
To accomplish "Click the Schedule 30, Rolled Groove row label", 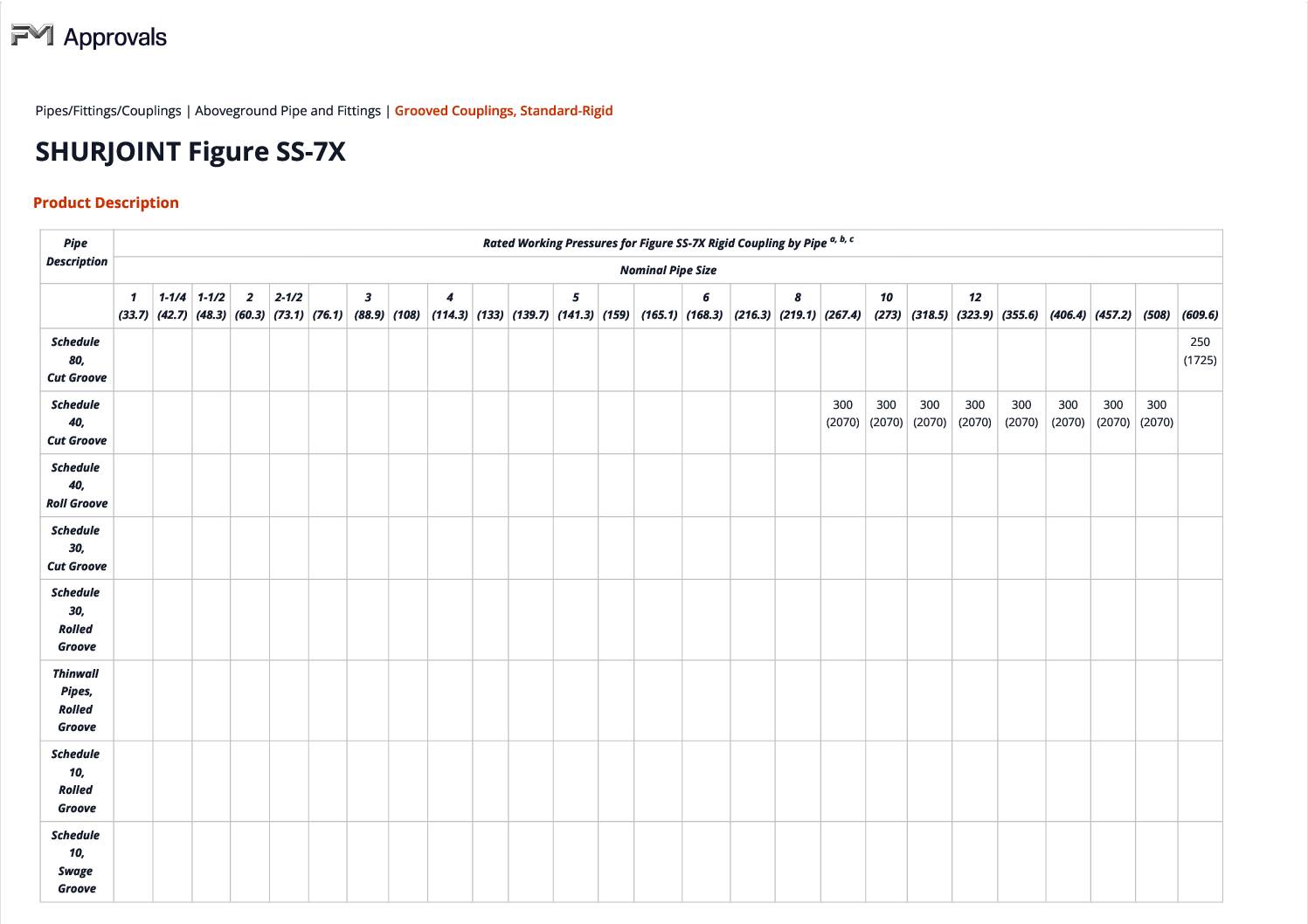I will tap(77, 620).
